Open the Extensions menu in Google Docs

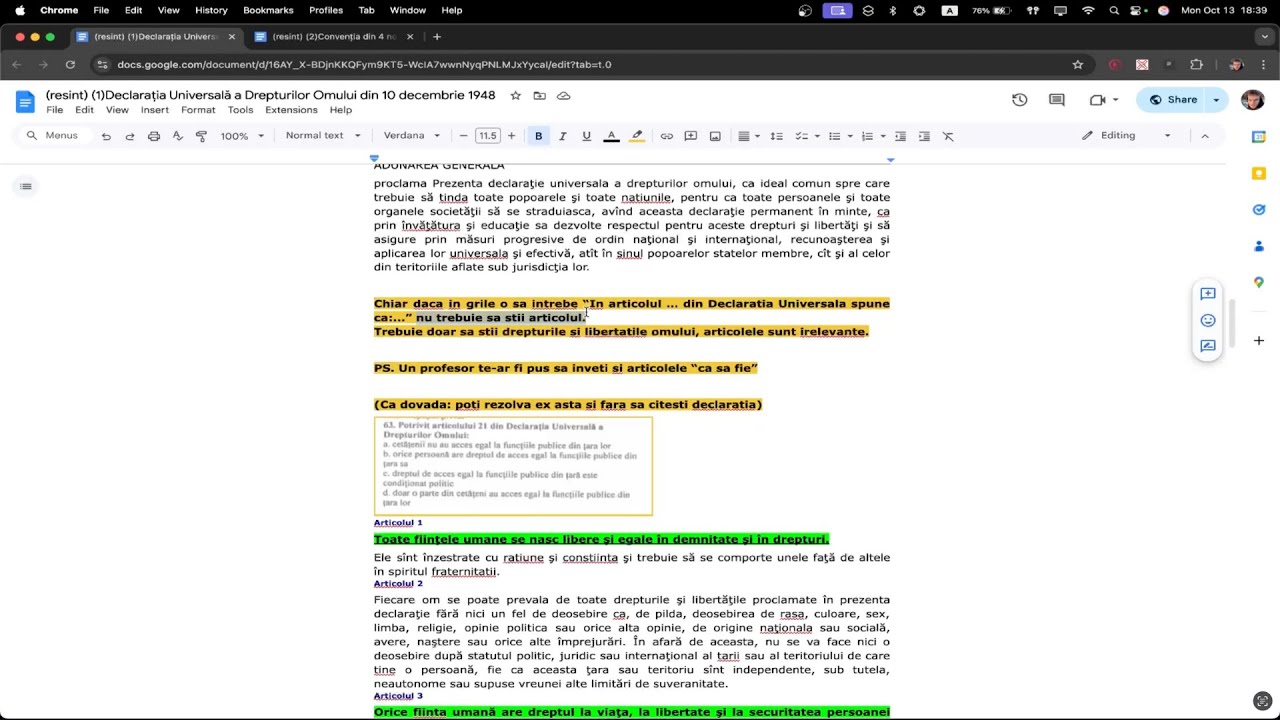pyautogui.click(x=291, y=110)
